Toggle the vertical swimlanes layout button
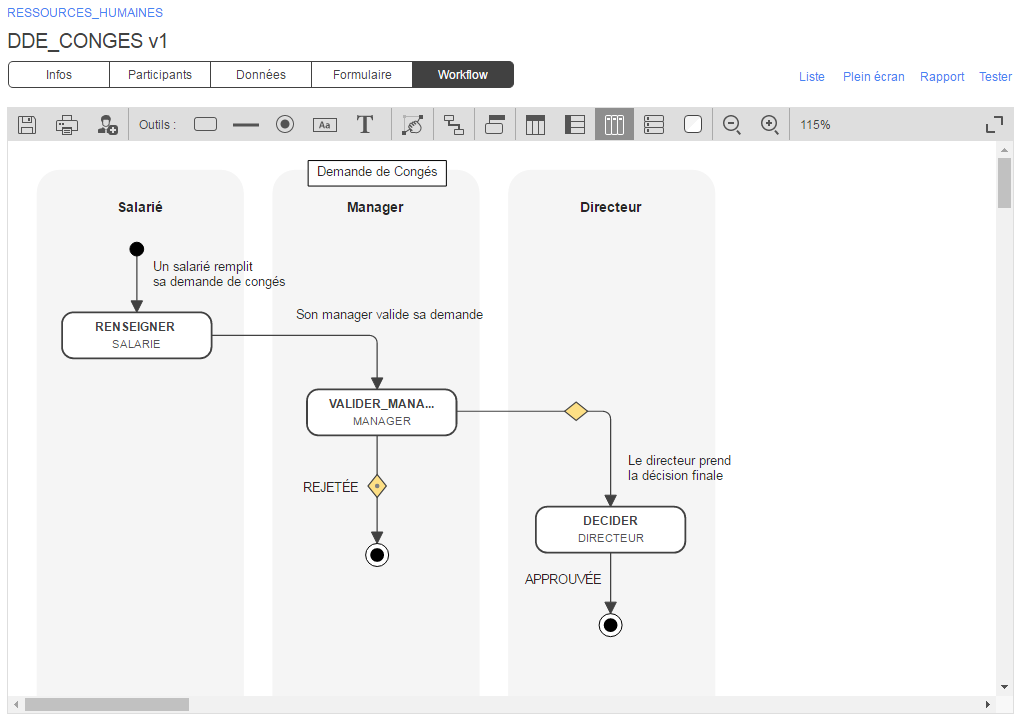Image resolution: width=1021 pixels, height=719 pixels. click(x=615, y=125)
